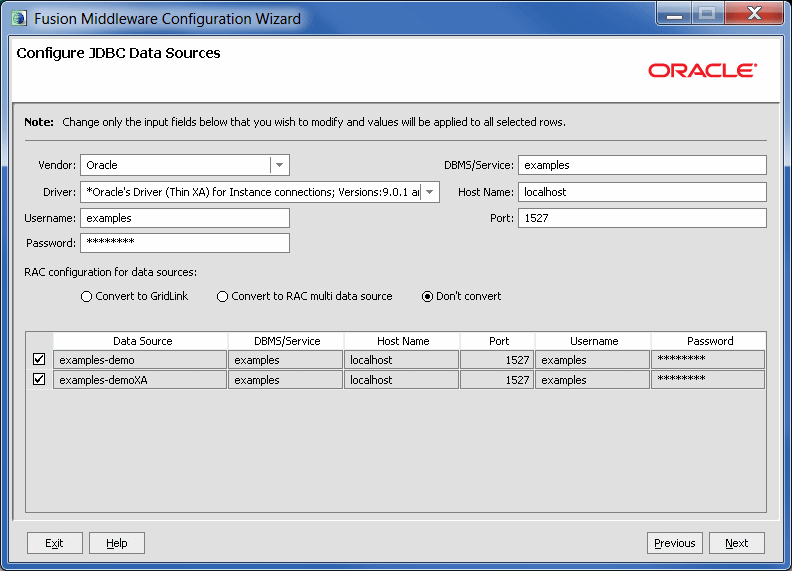
Task: Click the Exit button
Action: pos(55,543)
